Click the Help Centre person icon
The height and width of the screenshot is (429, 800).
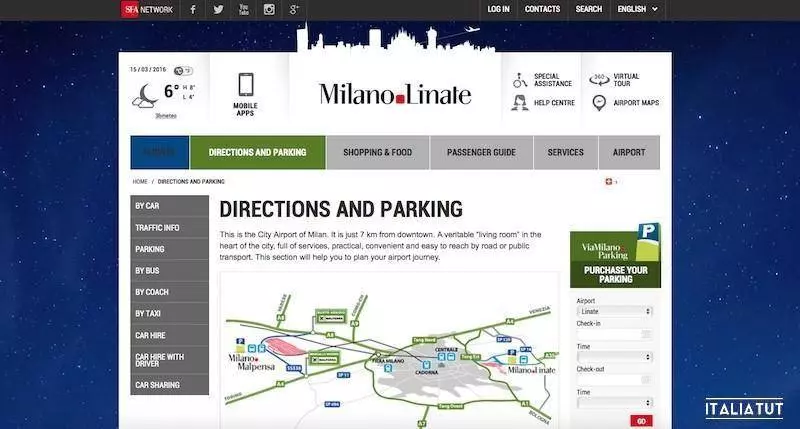pos(519,103)
